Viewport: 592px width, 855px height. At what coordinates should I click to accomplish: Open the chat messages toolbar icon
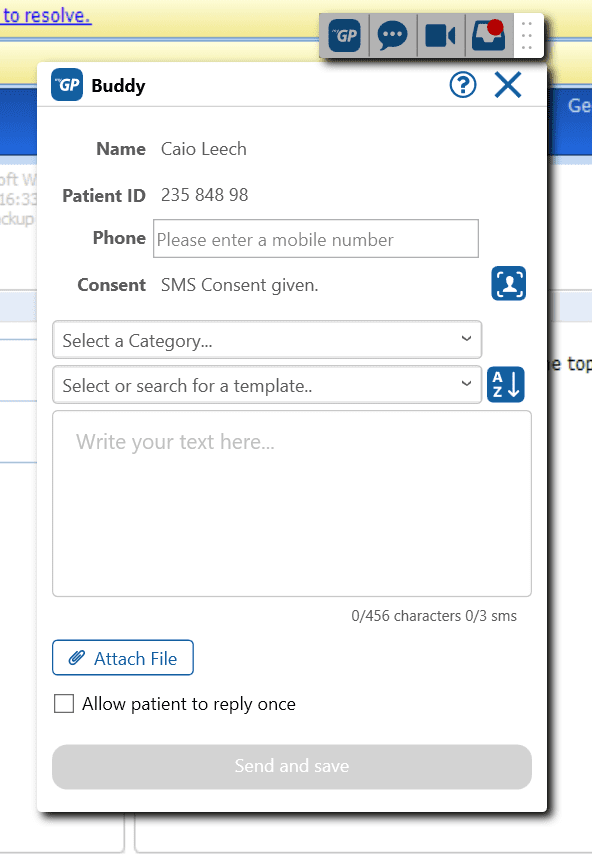pyautogui.click(x=392, y=36)
